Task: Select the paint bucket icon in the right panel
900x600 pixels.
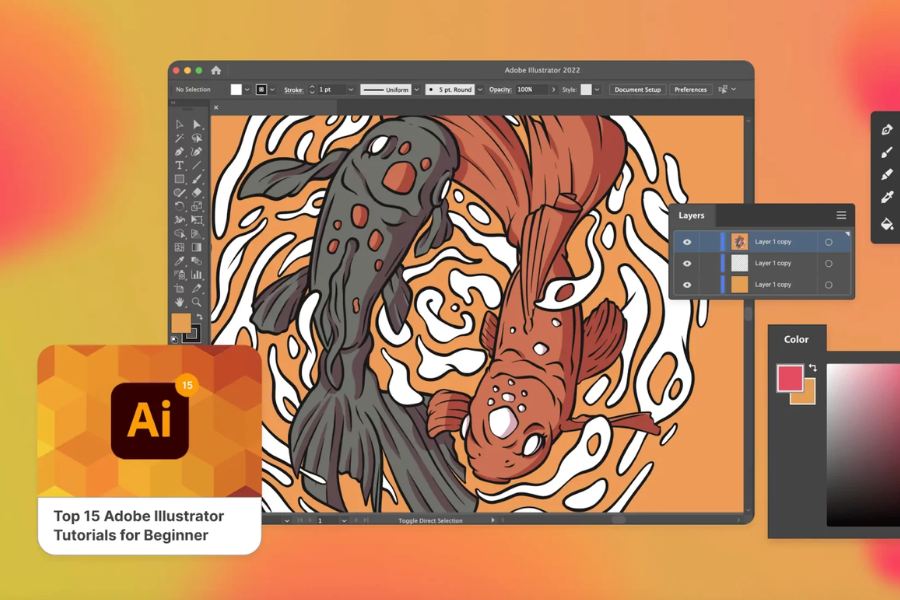Action: pos(886,224)
